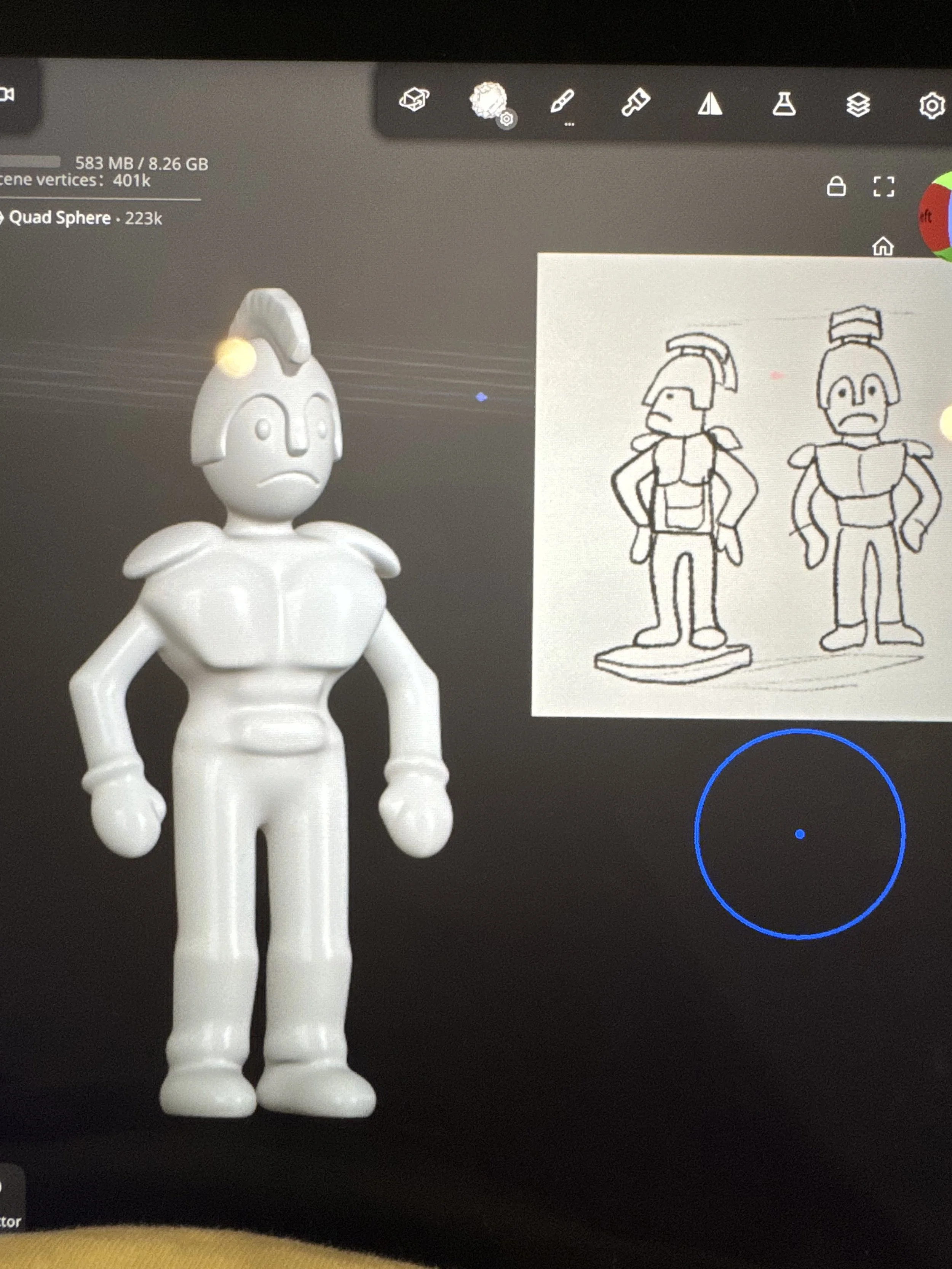This screenshot has height=1269, width=952.
Task: Open the Layers menu
Action: point(858,105)
